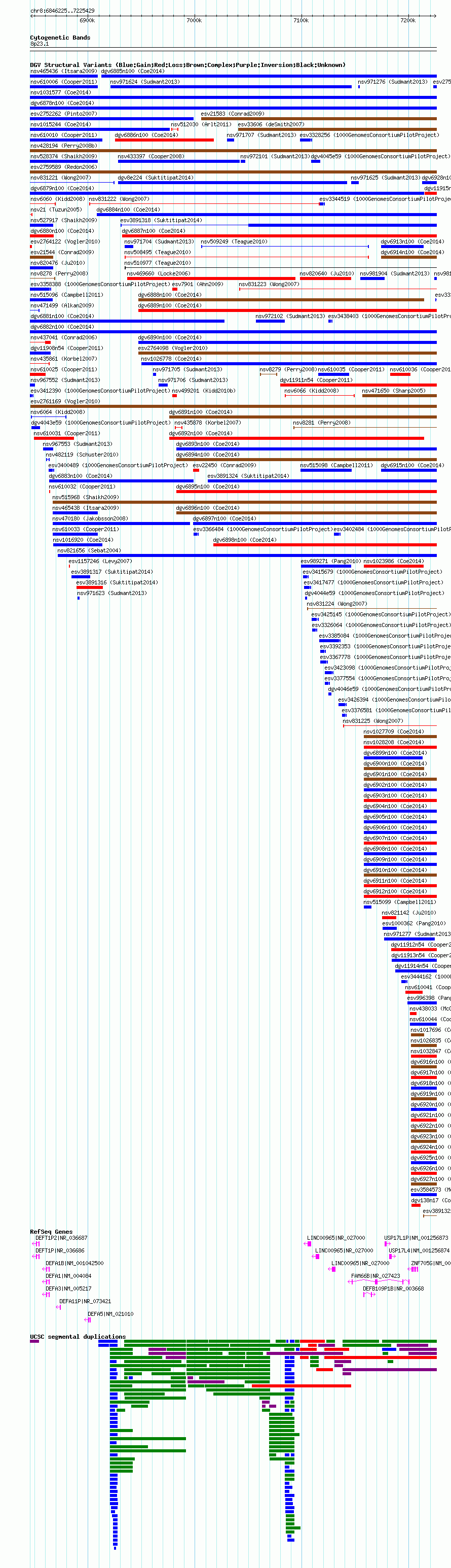Viewport: 451px width, 1568px height.
Task: Select variant nsv482119 (Schuster2010)
Action: click(82, 455)
